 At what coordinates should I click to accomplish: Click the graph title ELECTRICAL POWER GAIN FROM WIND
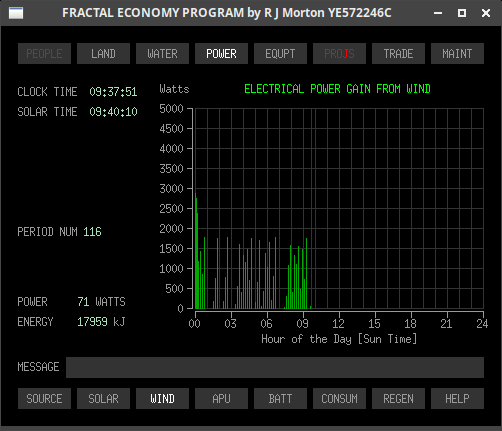point(337,89)
